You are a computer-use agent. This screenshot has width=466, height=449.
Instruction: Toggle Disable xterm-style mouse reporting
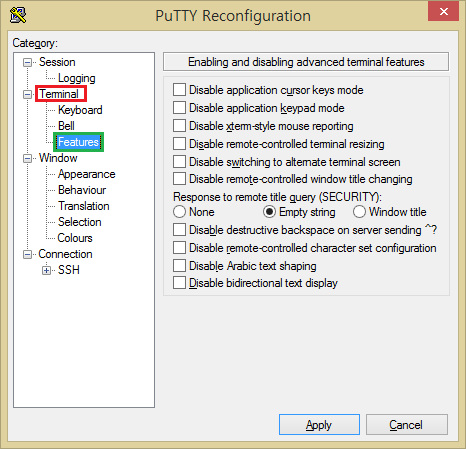[x=179, y=126]
